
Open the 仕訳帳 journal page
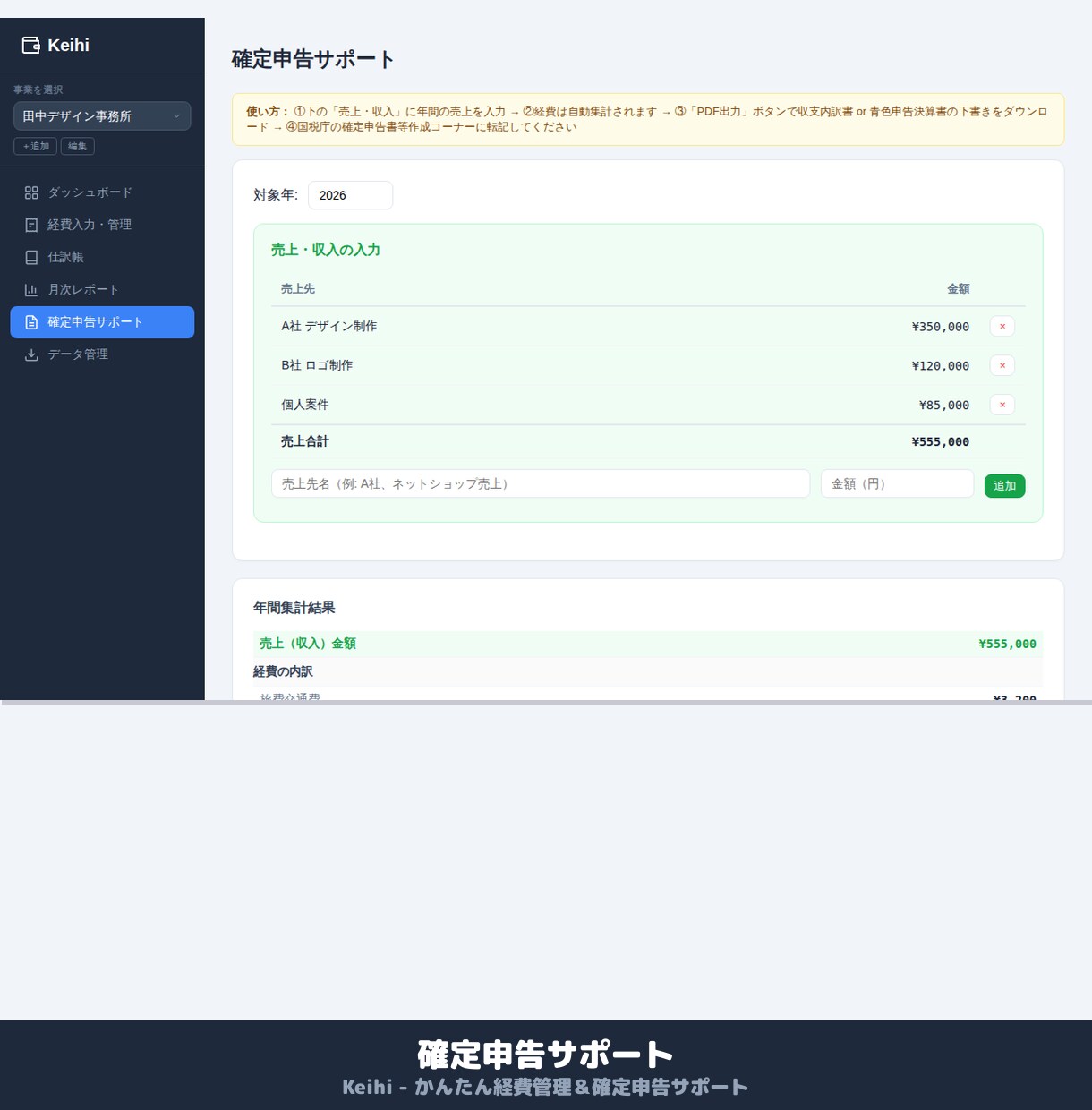click(x=102, y=257)
